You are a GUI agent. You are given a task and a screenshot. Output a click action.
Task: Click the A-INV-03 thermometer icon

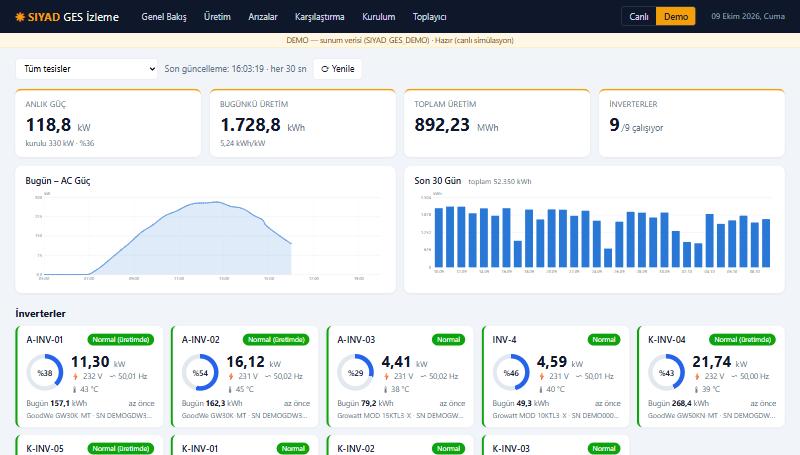(385, 389)
